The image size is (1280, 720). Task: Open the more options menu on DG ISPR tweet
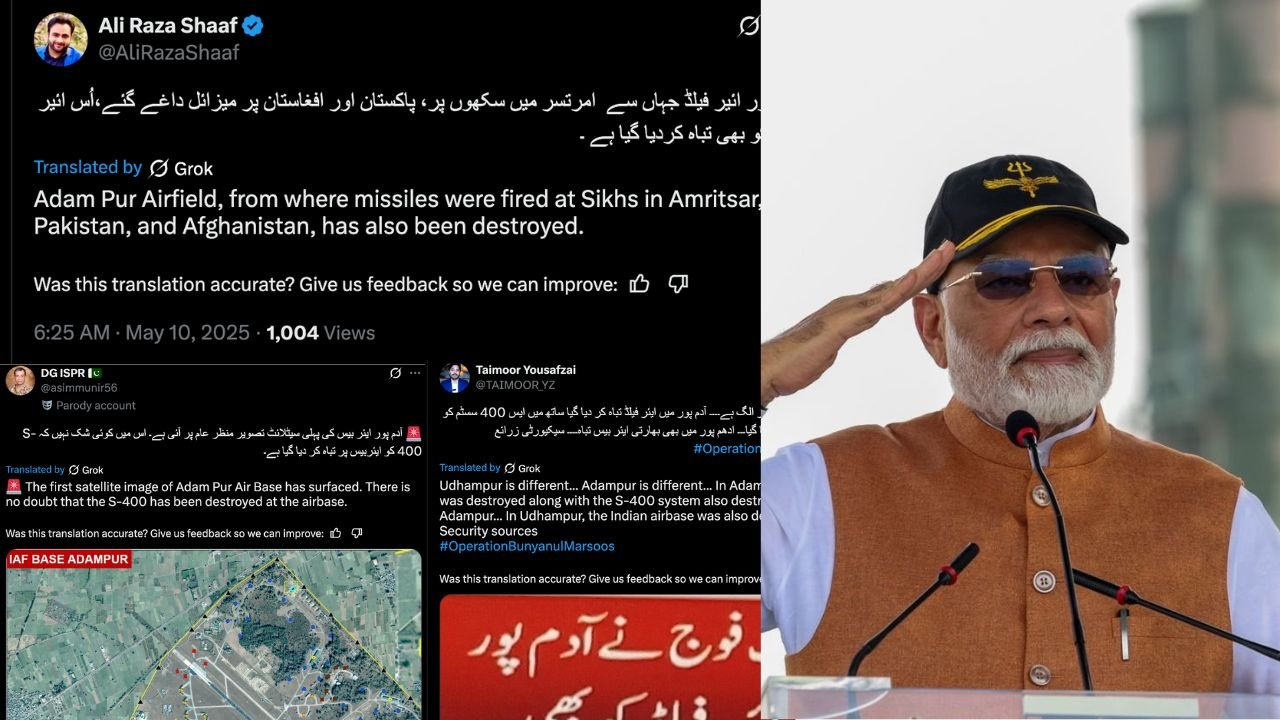point(415,373)
